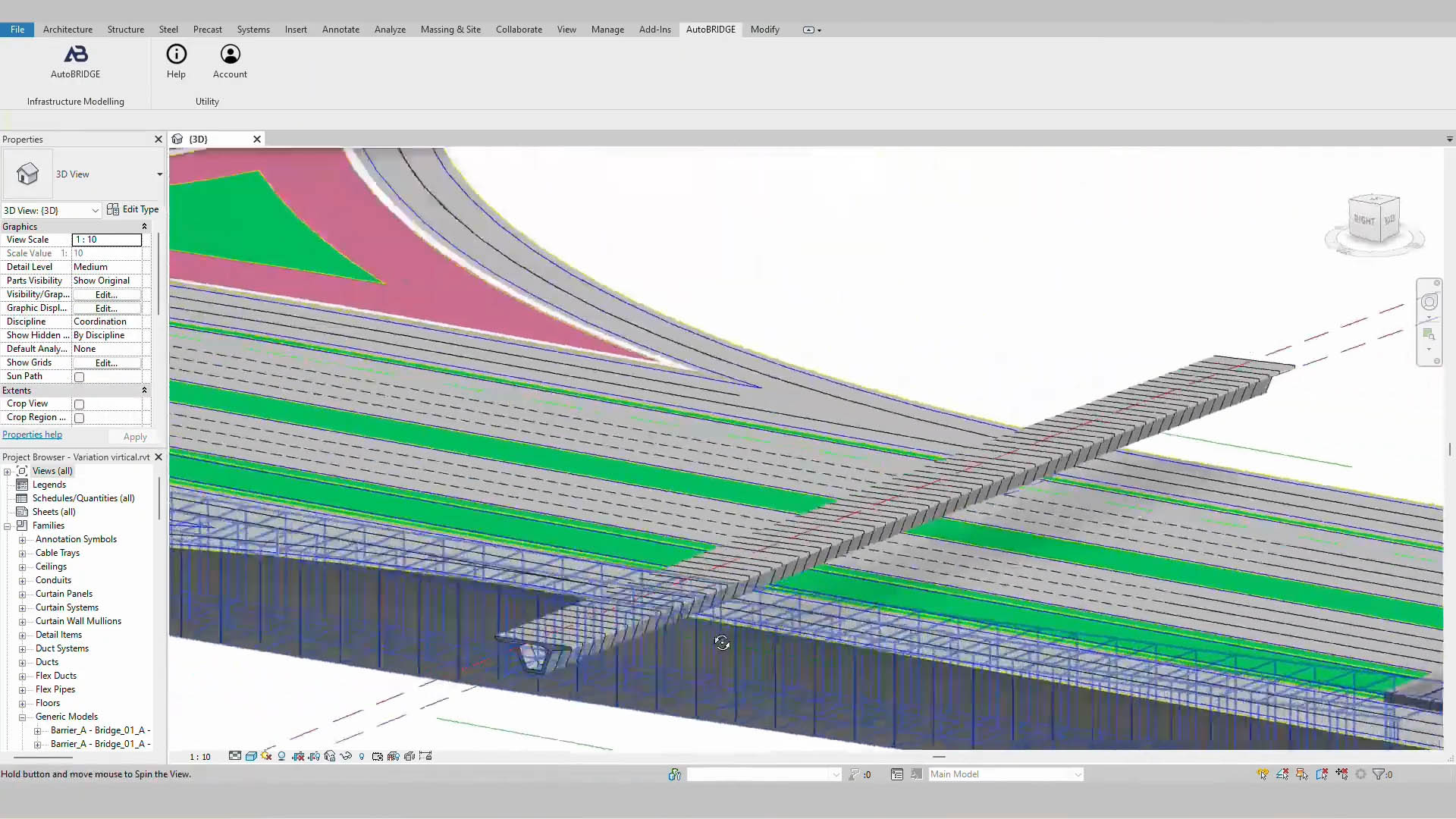Click the Apply button in Properties

[x=135, y=437]
